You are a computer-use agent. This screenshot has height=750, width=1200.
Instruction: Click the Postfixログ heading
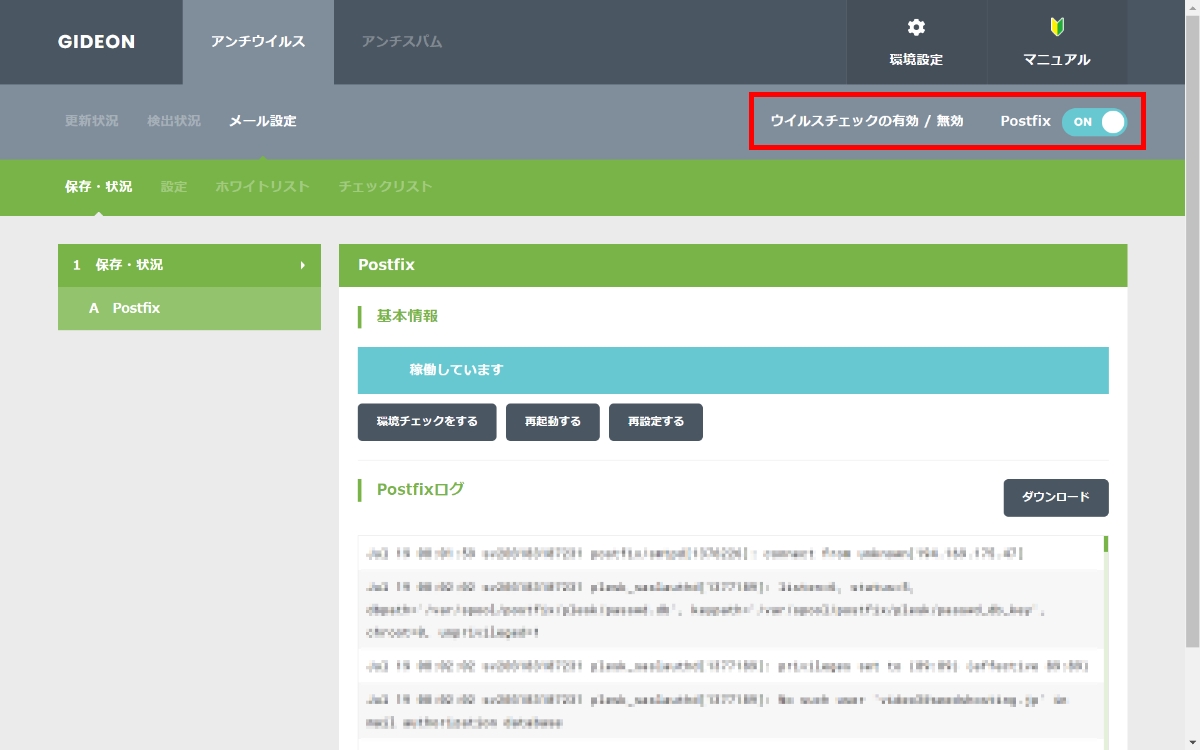420,490
